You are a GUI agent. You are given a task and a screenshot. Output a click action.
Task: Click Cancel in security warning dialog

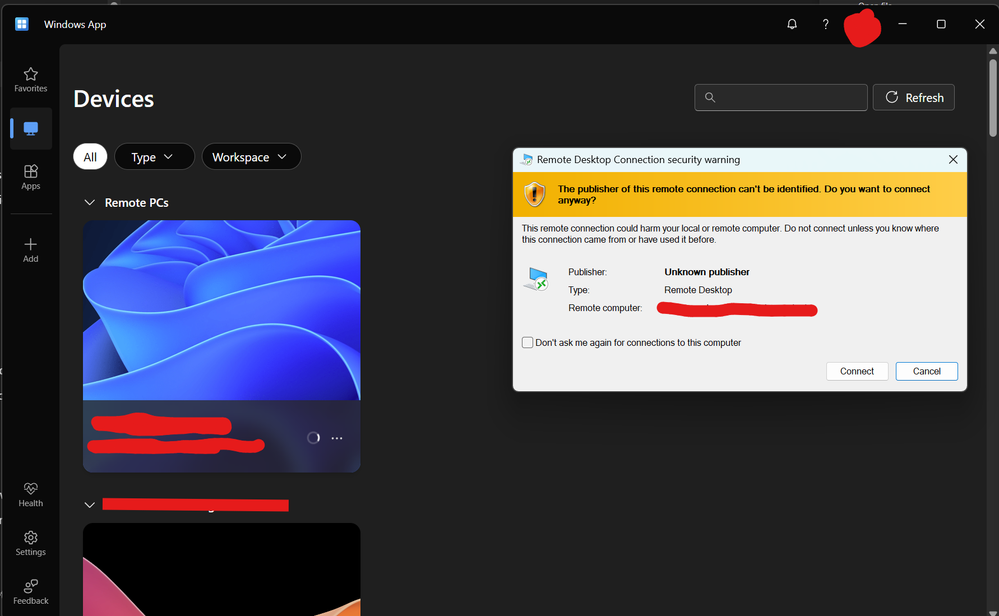[x=926, y=371]
